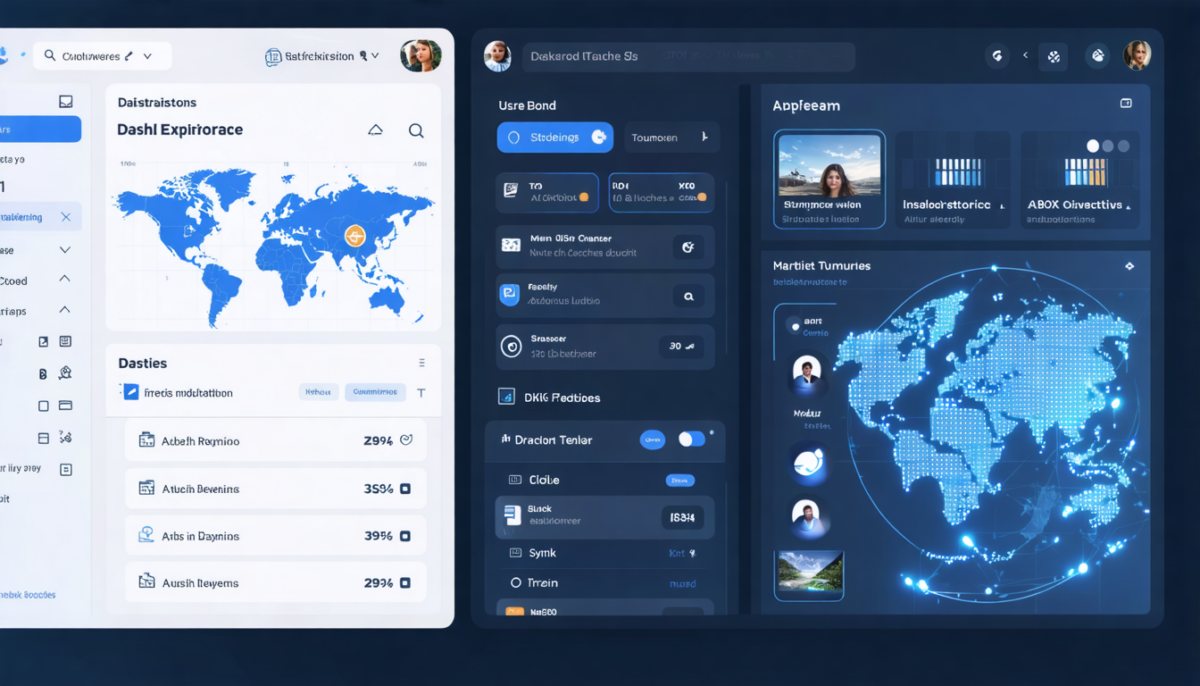Select the first stat card under User Bond
This screenshot has height=686, width=1200.
[548, 192]
